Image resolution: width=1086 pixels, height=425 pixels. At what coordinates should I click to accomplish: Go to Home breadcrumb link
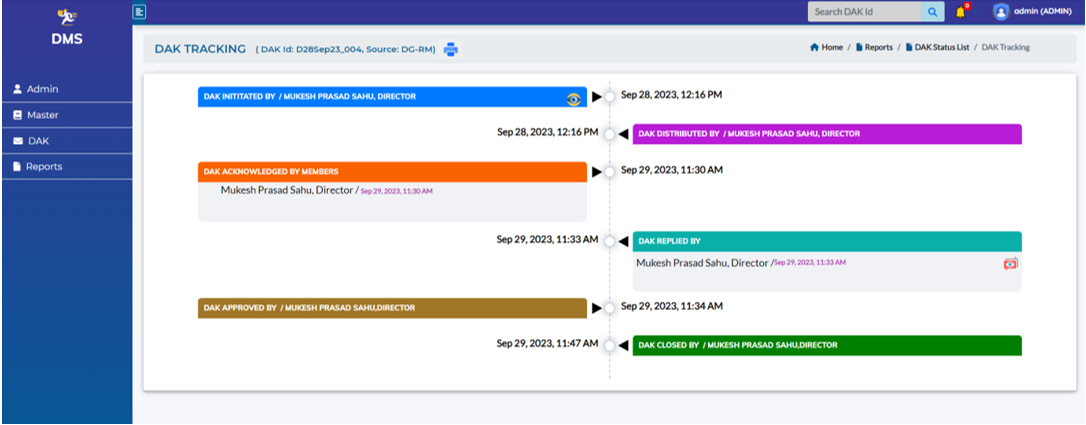coord(827,48)
